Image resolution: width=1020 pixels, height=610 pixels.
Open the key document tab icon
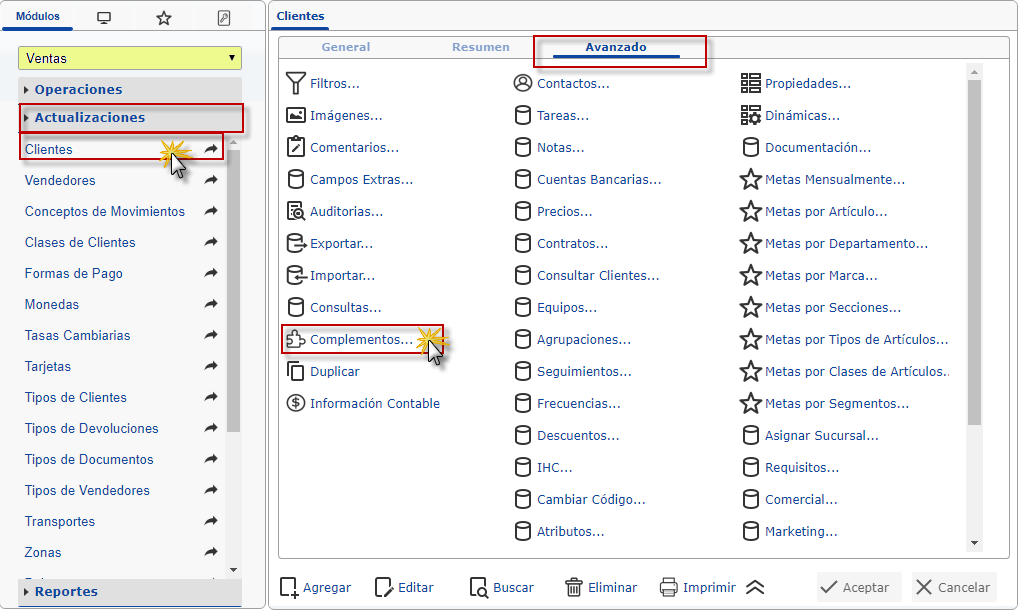[x=224, y=18]
